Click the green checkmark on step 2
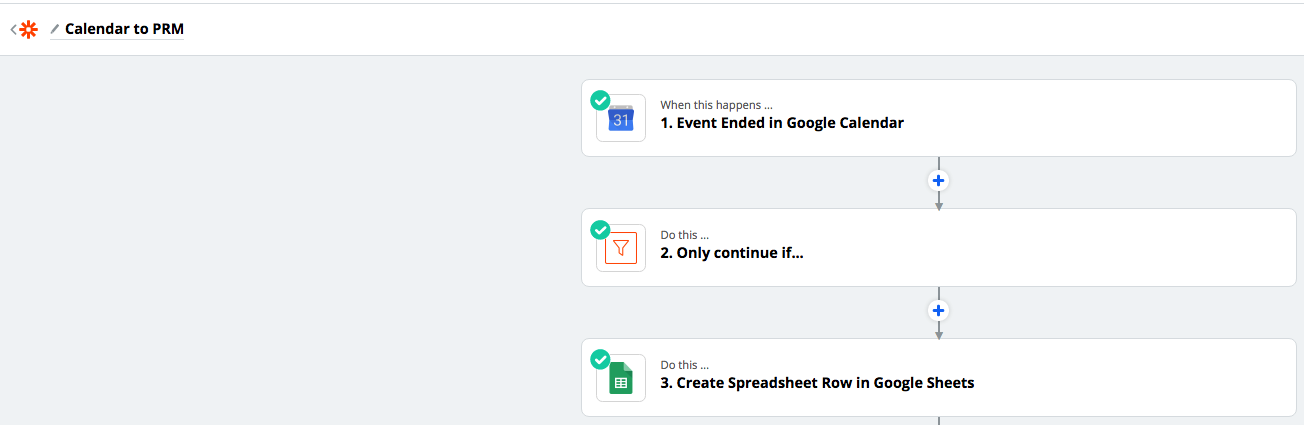 tap(600, 229)
